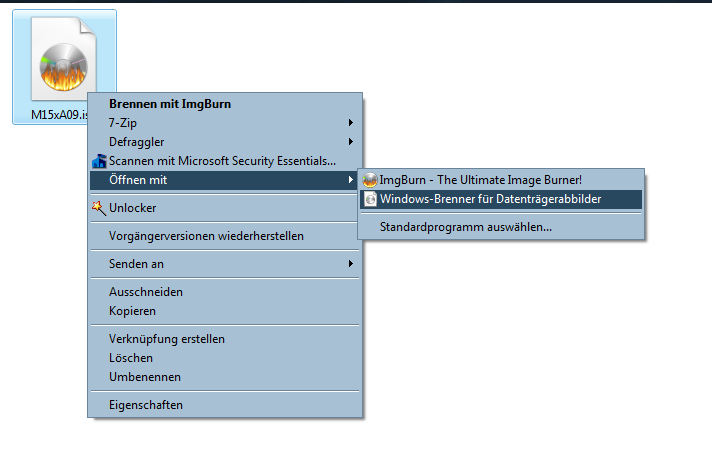Screen dimensions: 712x472
Task: Select Verknüpfung erstellen
Action: coord(226,339)
